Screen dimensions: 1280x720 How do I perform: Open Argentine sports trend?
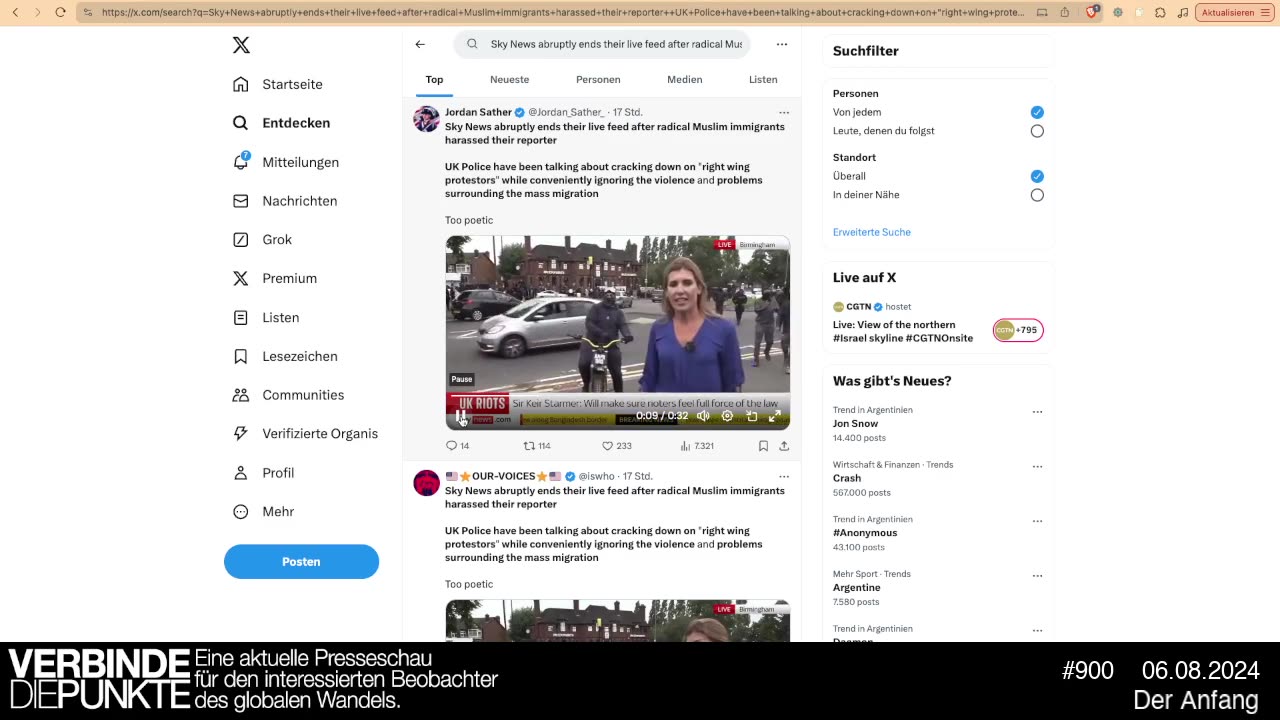click(857, 588)
